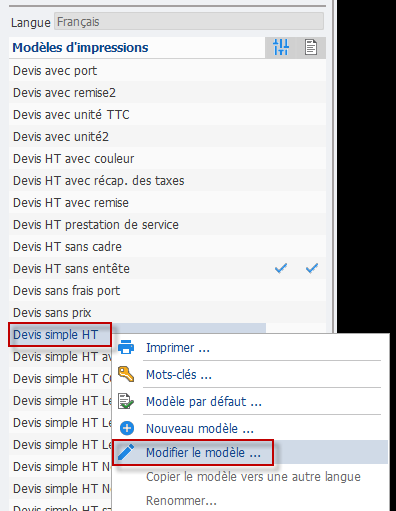The image size is (396, 511).
Task: Click the blue plus icon for Nouveau modèle
Action: click(x=127, y=428)
